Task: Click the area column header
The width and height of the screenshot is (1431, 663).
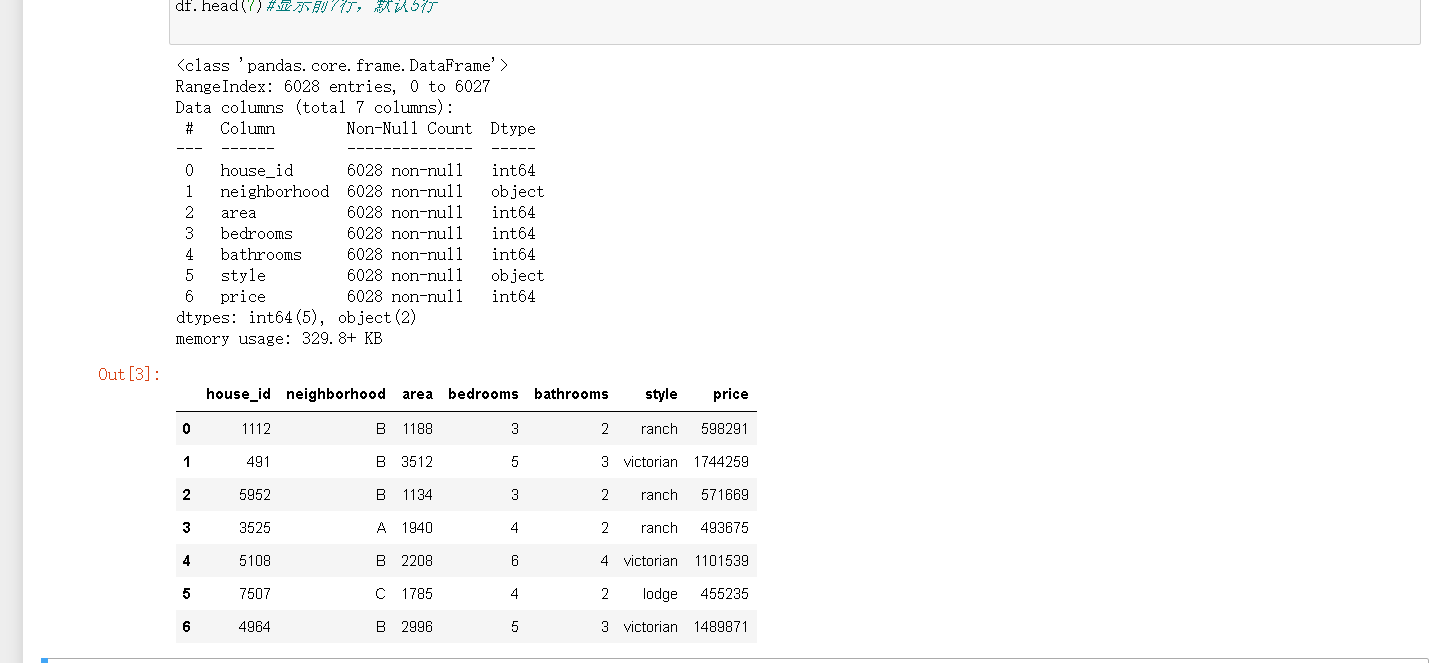Action: coord(417,394)
